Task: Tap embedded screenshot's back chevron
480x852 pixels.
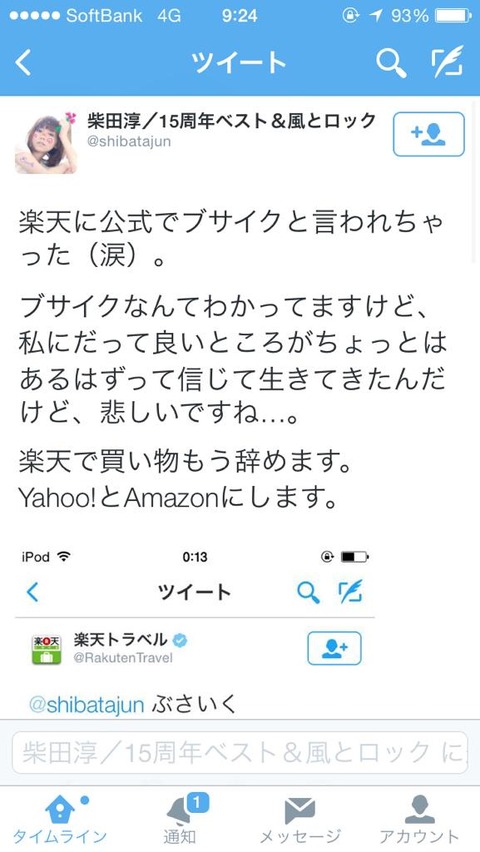Action: 33,592
